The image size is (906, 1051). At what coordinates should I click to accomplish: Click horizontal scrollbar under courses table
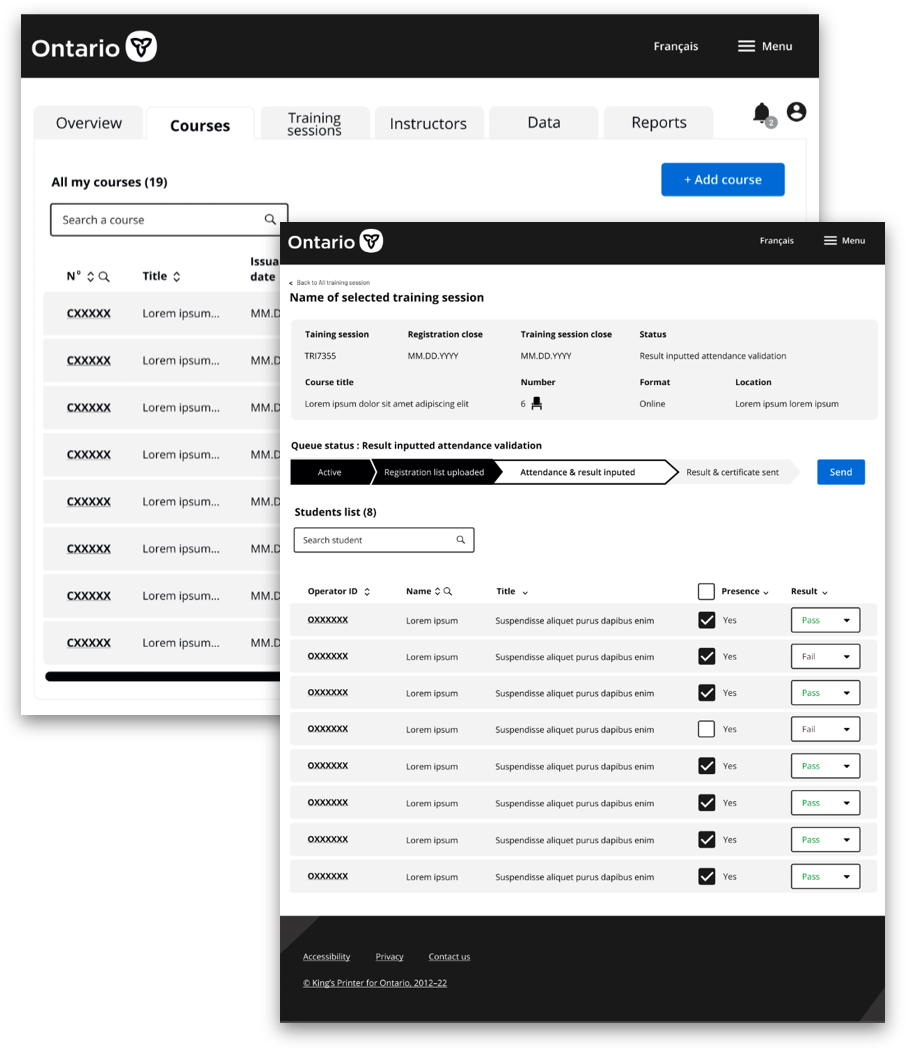click(162, 676)
